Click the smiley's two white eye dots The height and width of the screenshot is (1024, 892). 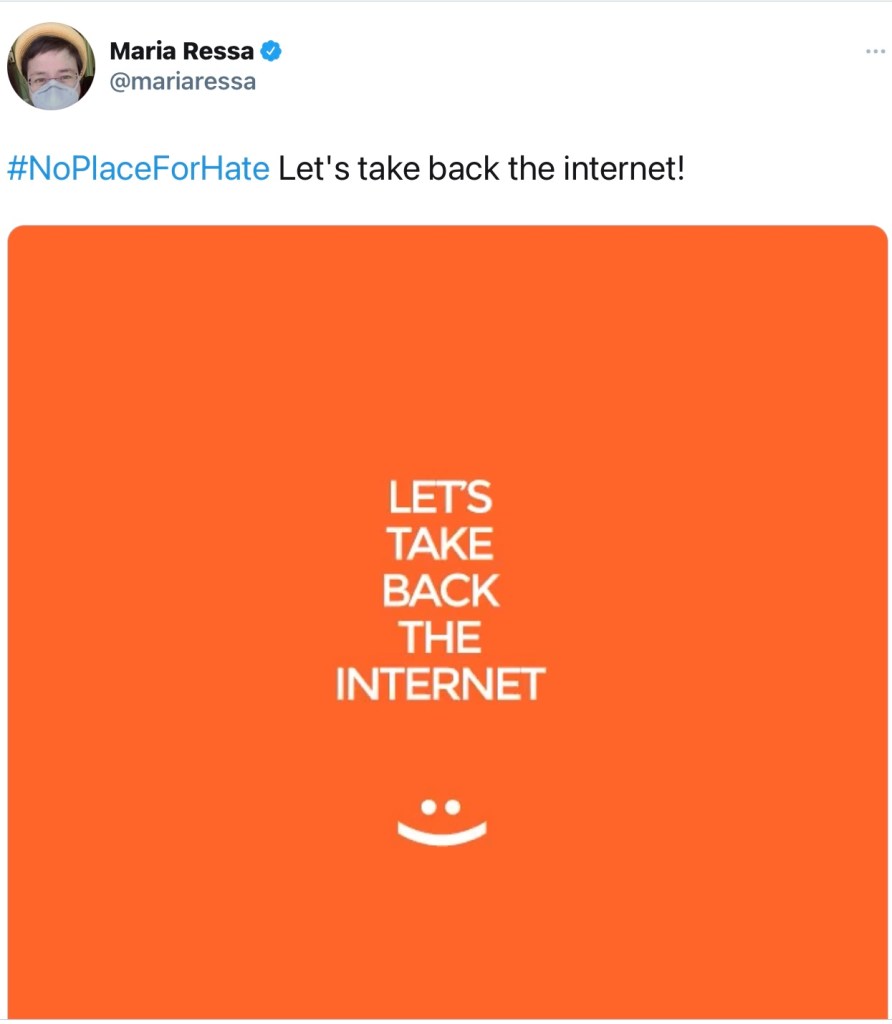[440, 804]
